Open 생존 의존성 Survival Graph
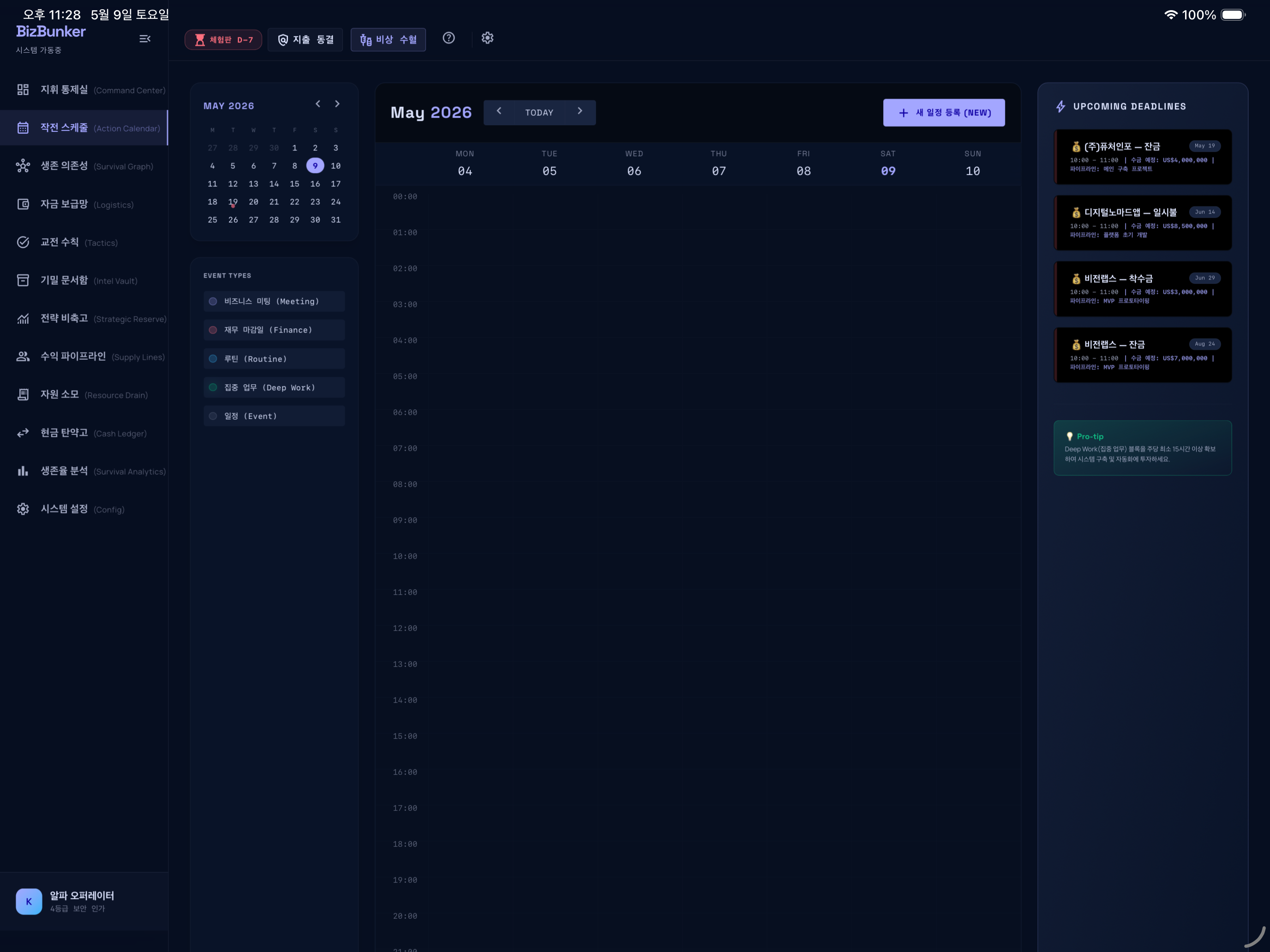The image size is (1270, 952). pos(84,166)
